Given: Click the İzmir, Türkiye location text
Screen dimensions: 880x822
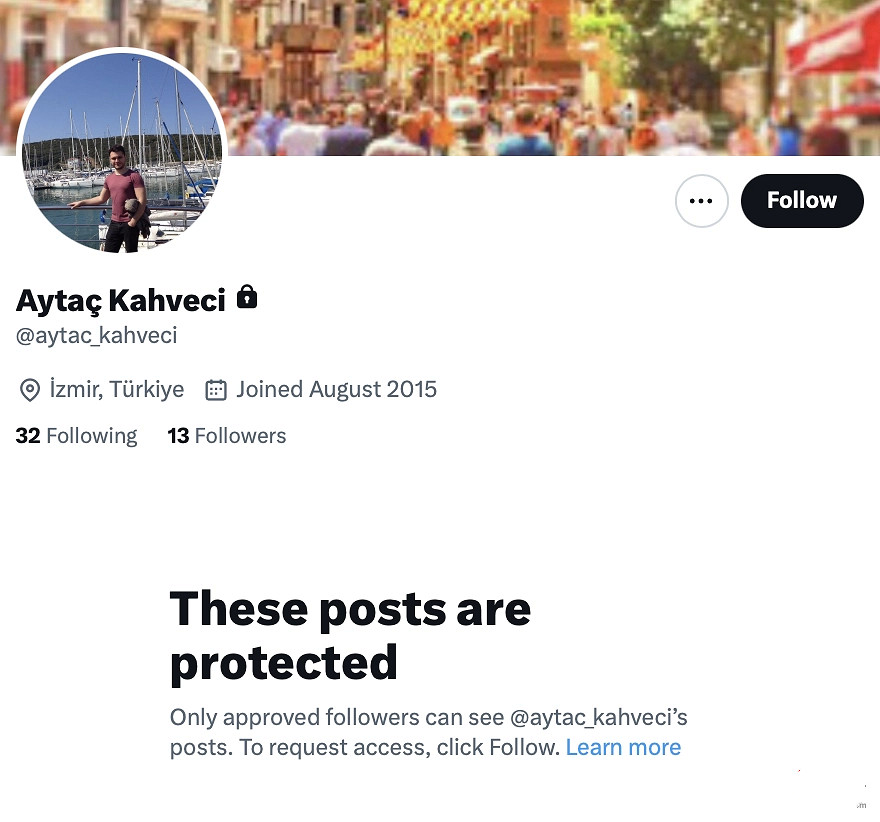Looking at the screenshot, I should point(117,390).
